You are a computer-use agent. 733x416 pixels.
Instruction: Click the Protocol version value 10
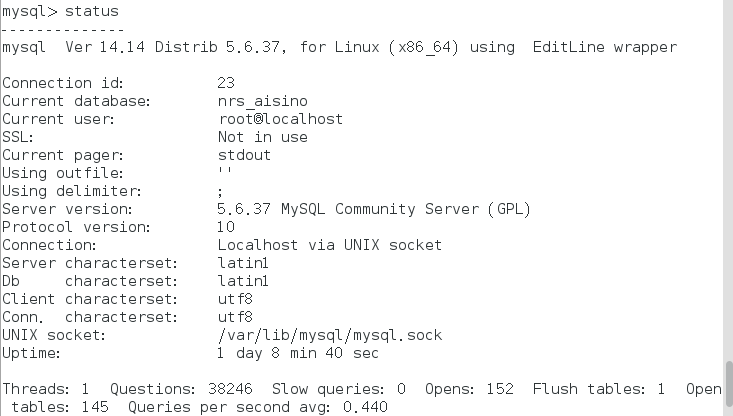(x=226, y=227)
